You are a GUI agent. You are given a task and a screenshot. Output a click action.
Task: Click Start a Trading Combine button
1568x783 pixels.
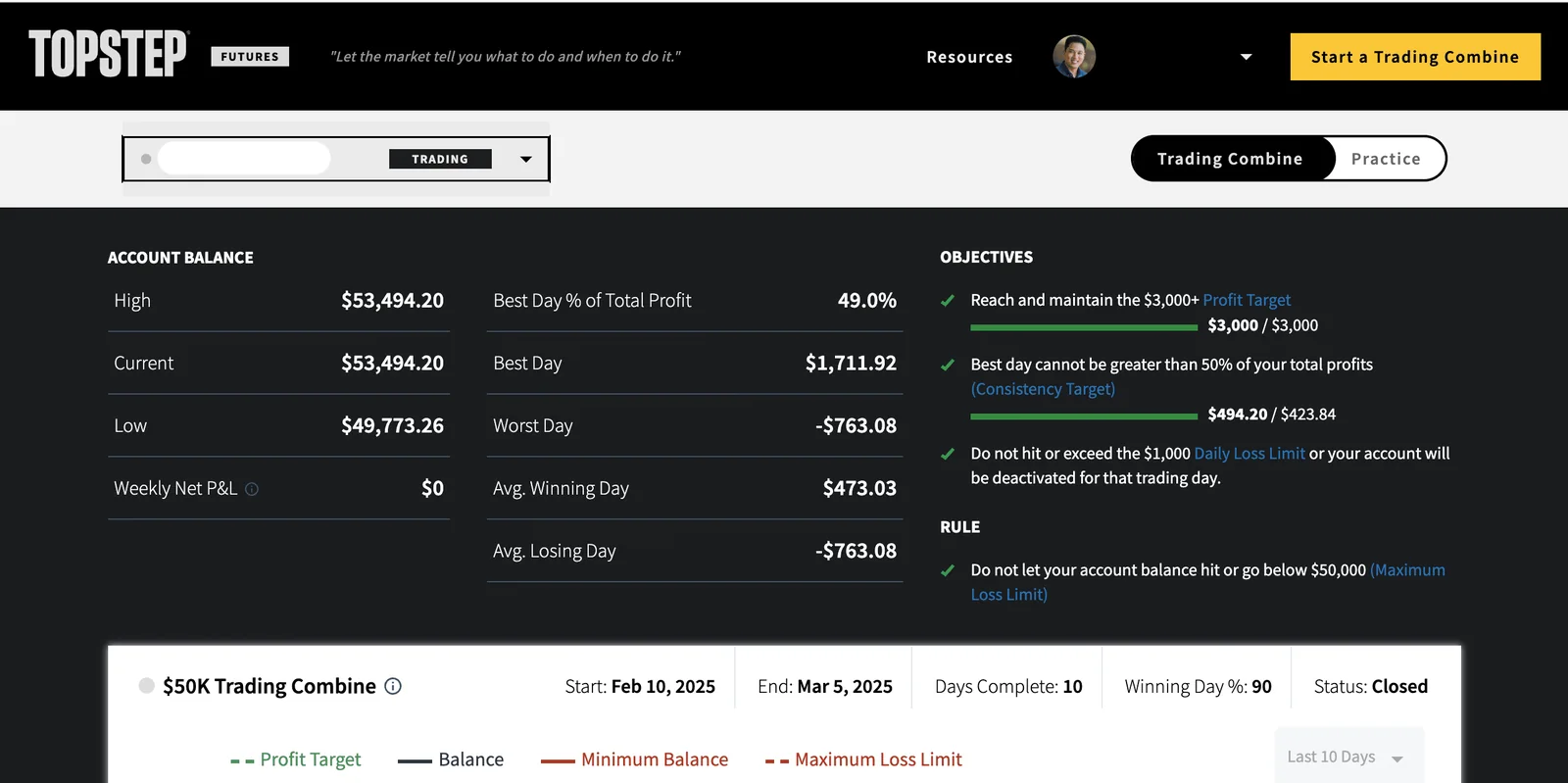[1415, 57]
